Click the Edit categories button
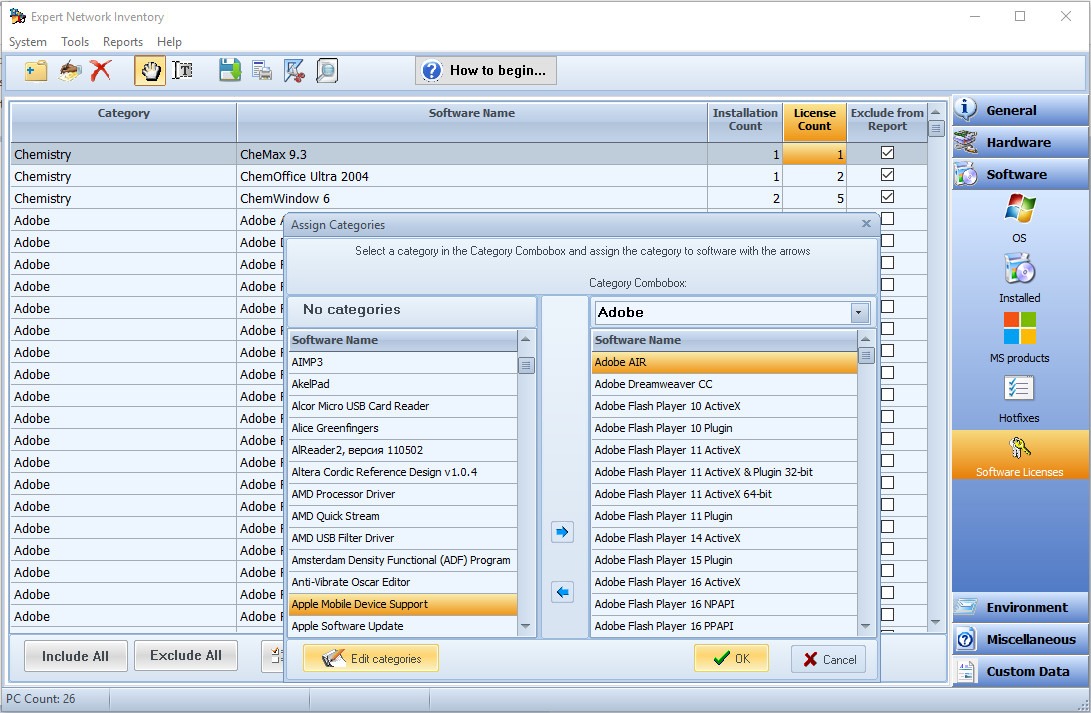Viewport: 1091px width, 713px height. pos(371,658)
